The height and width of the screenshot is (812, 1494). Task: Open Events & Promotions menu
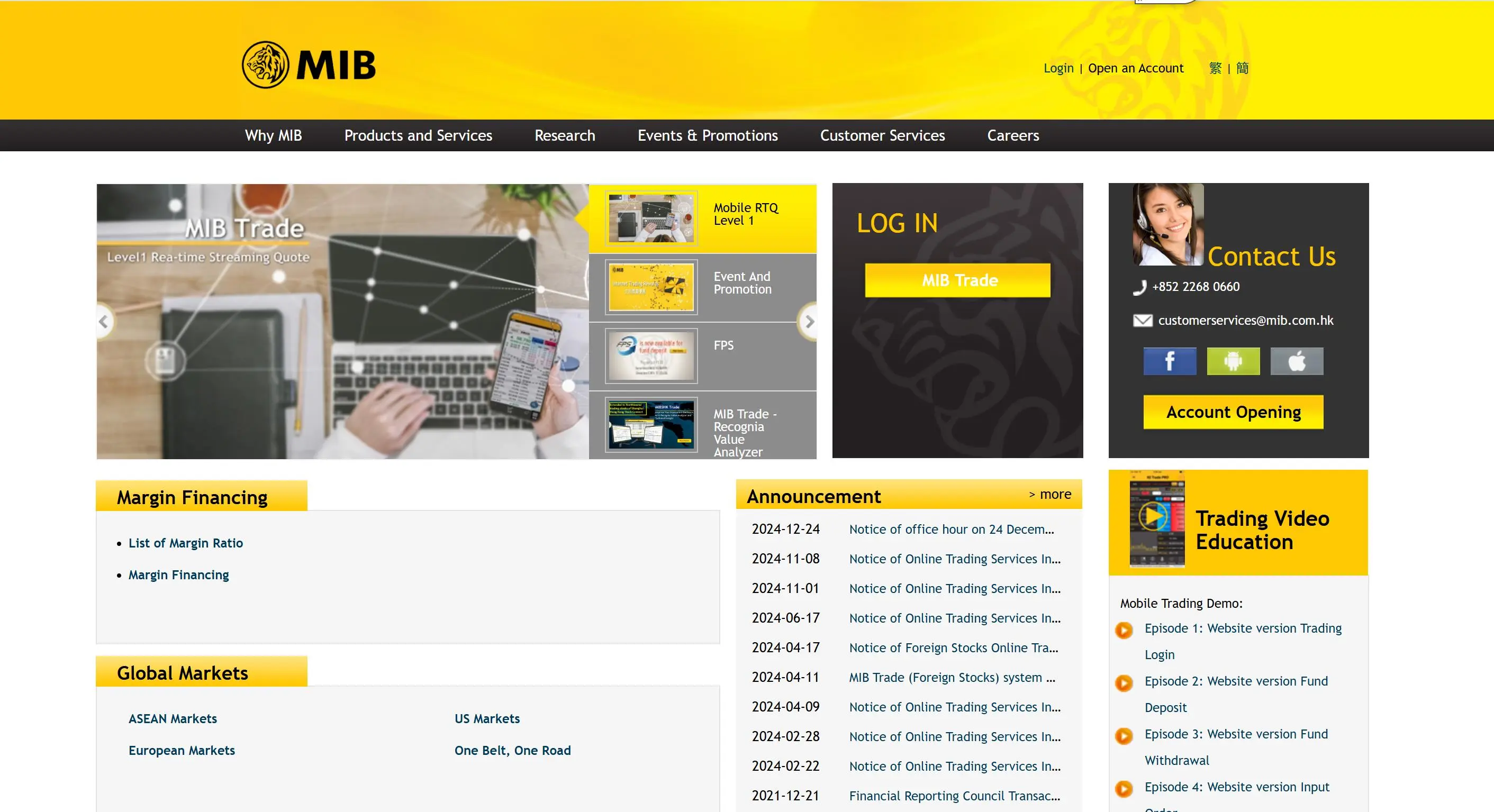[708, 135]
